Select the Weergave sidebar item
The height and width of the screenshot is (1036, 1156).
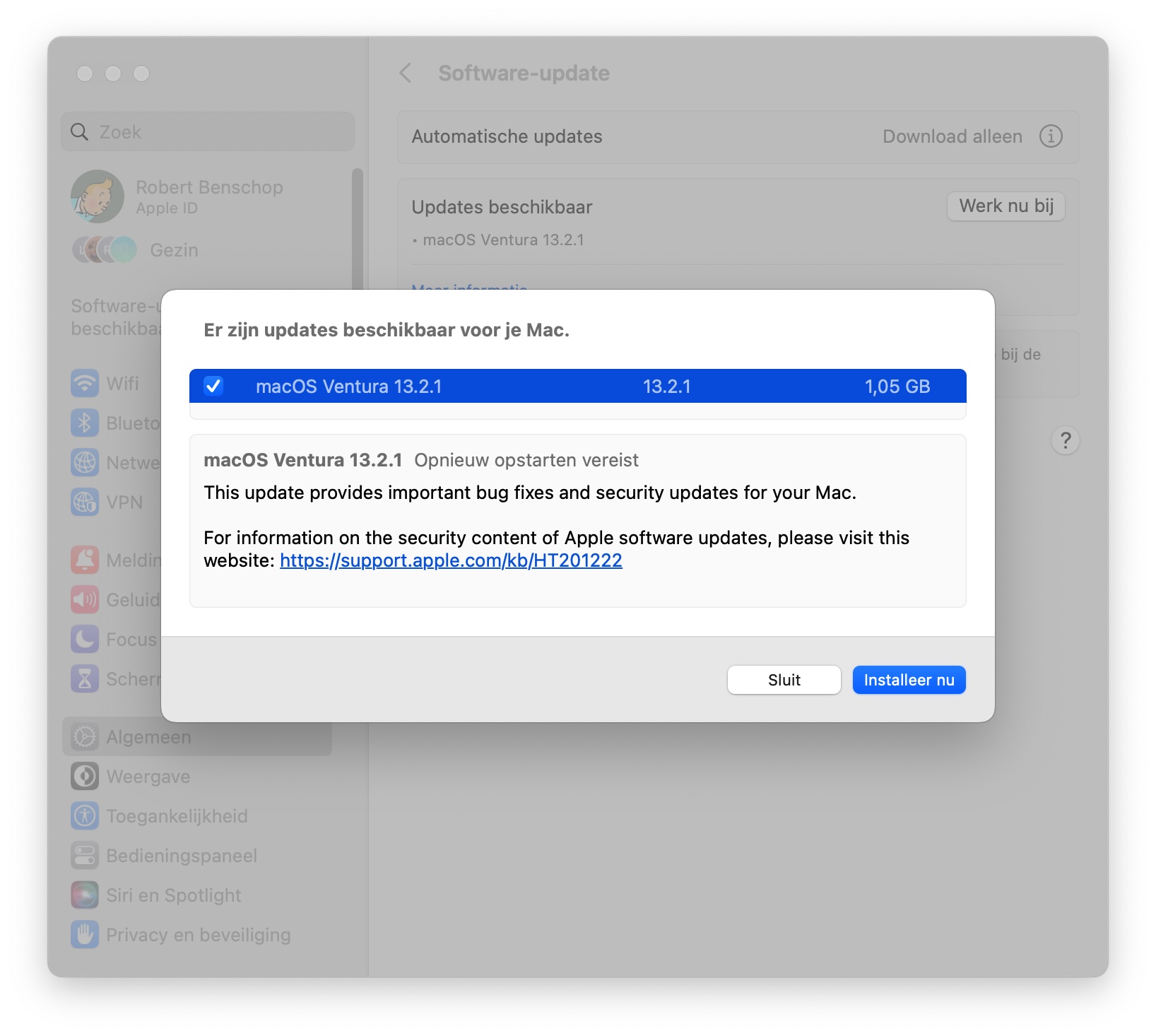coord(197,777)
